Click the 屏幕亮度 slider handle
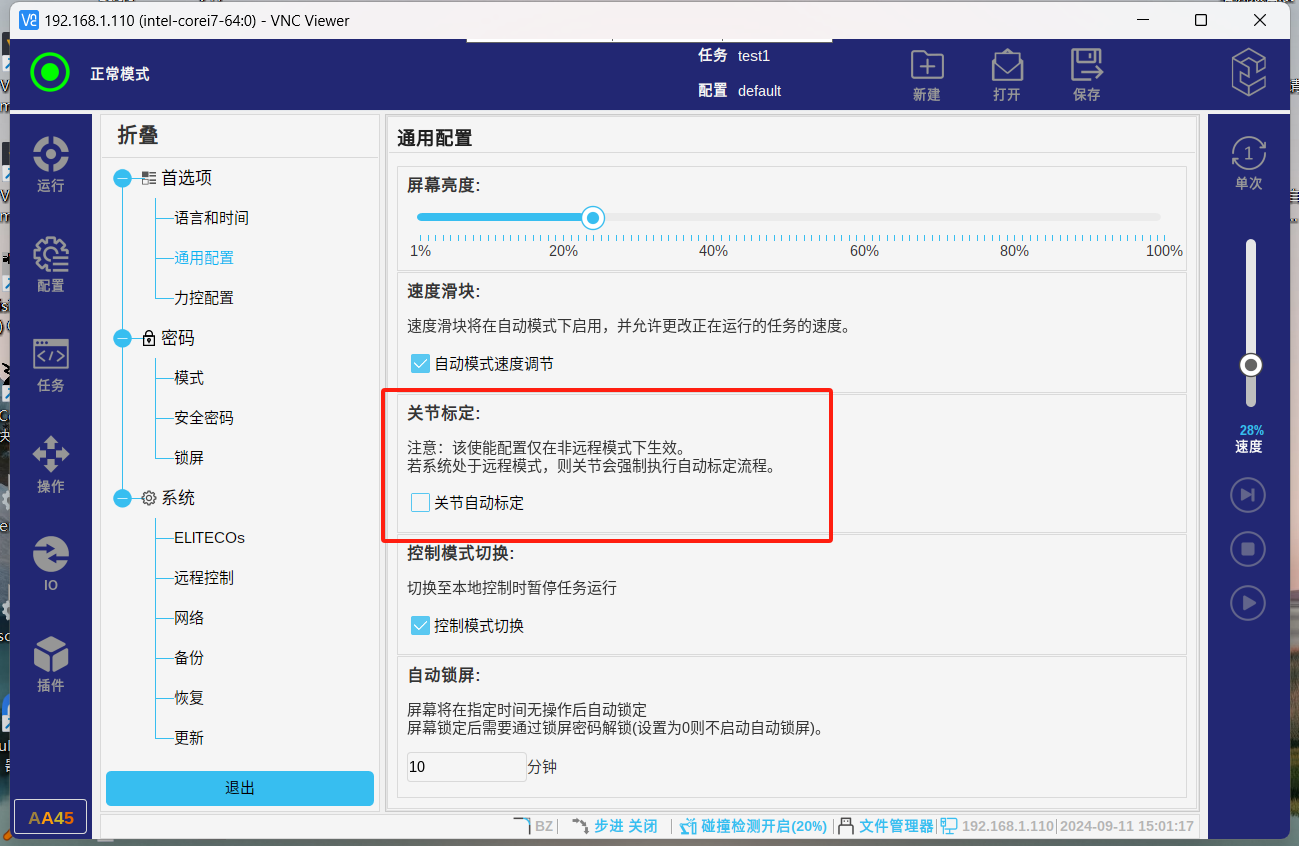The width and height of the screenshot is (1299, 846). [593, 218]
